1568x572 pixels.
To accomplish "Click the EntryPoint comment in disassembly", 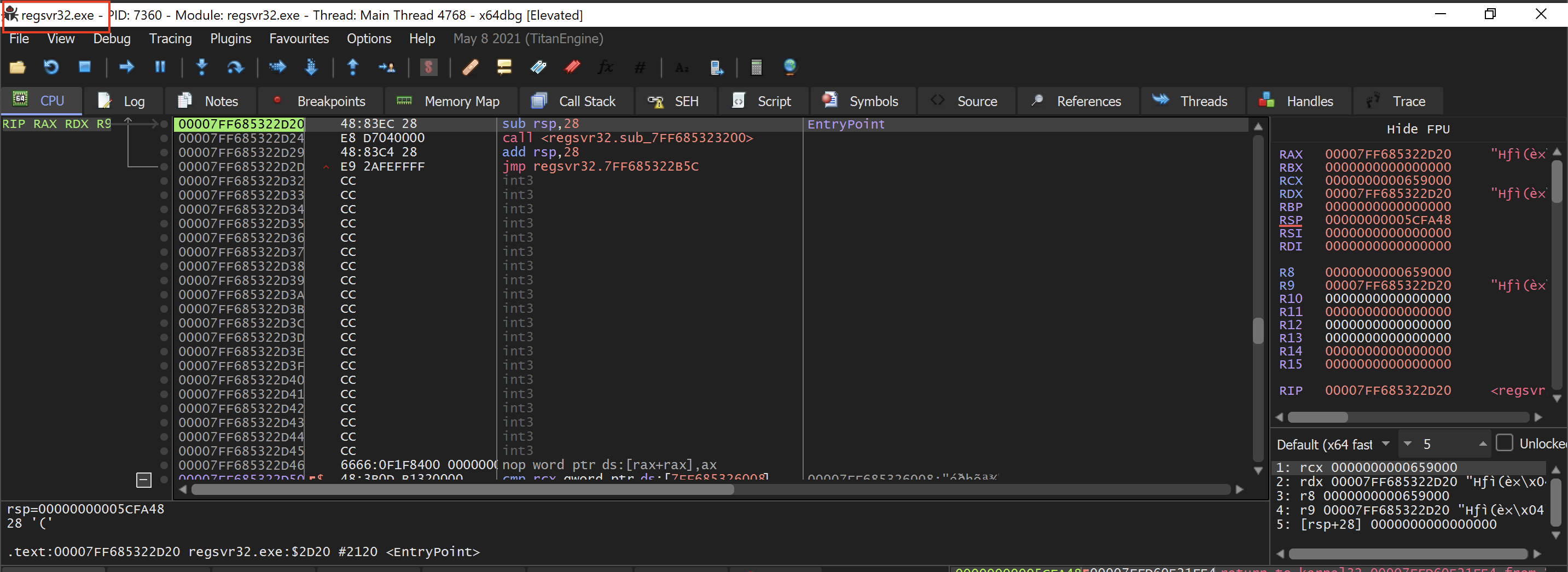I will [x=845, y=124].
